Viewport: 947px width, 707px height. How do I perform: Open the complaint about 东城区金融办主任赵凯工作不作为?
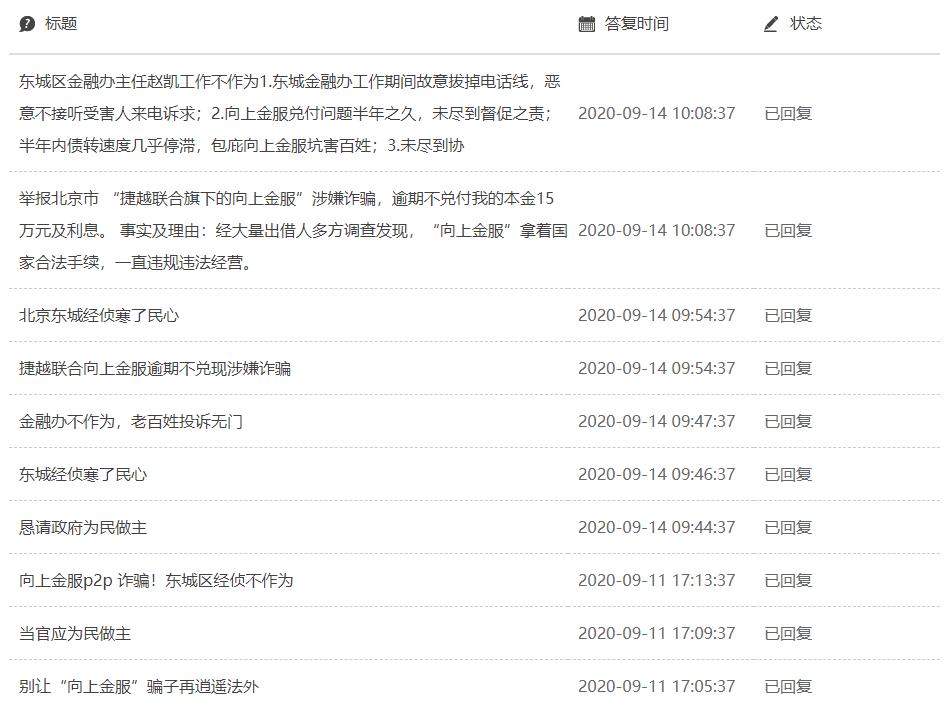[x=280, y=114]
